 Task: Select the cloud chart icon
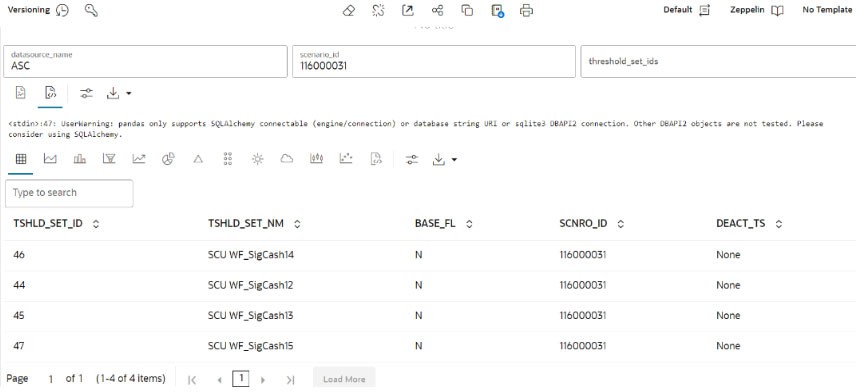(x=287, y=159)
